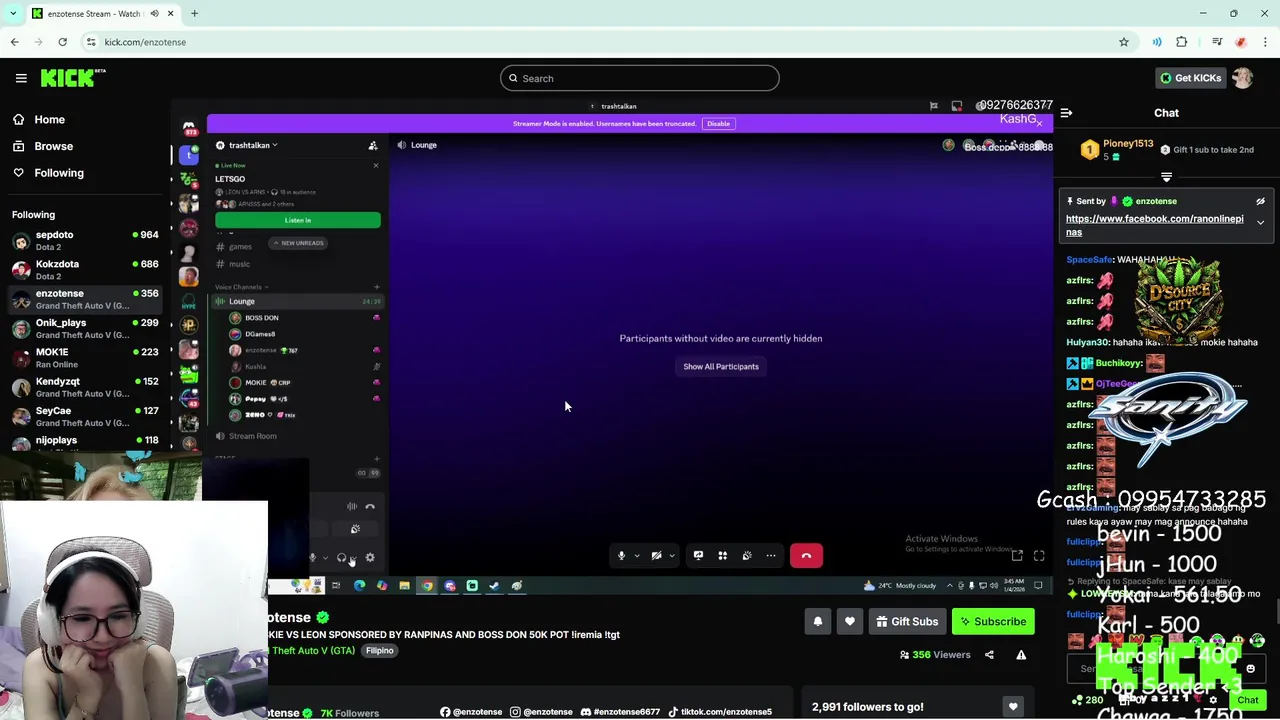Toggle fullscreen in the Discord call

click(x=1039, y=556)
